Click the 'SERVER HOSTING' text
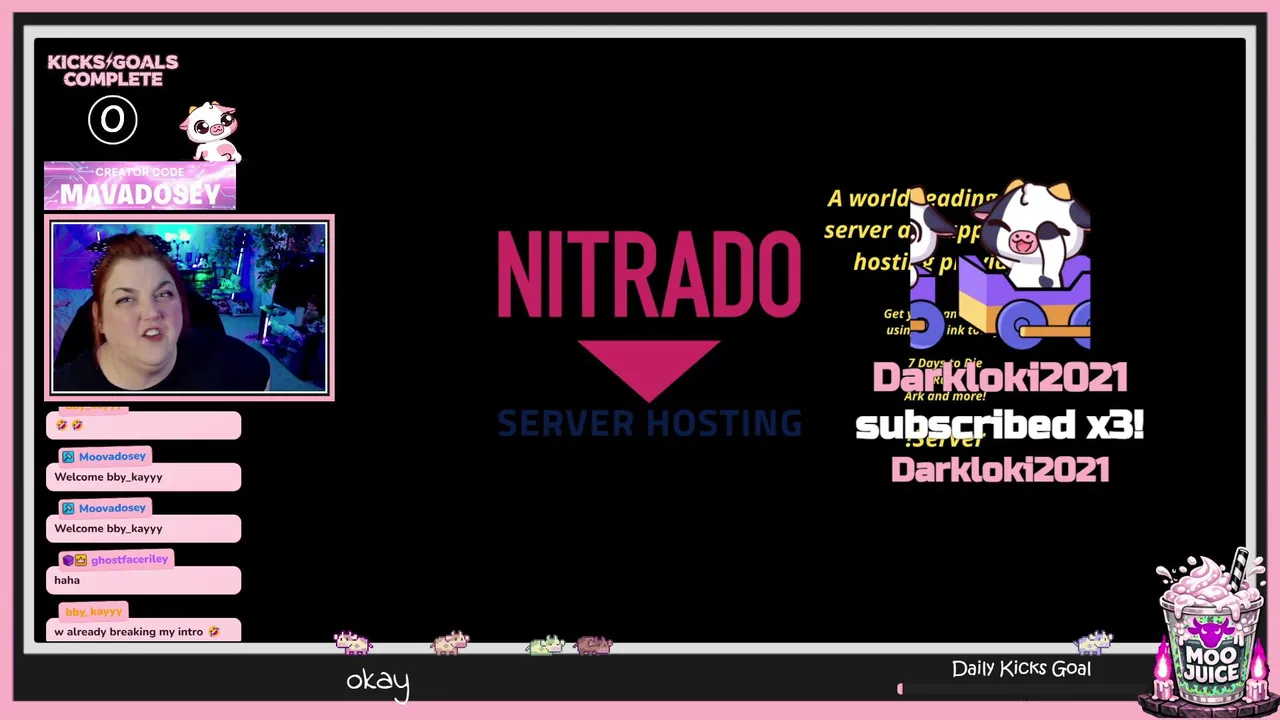 [649, 424]
